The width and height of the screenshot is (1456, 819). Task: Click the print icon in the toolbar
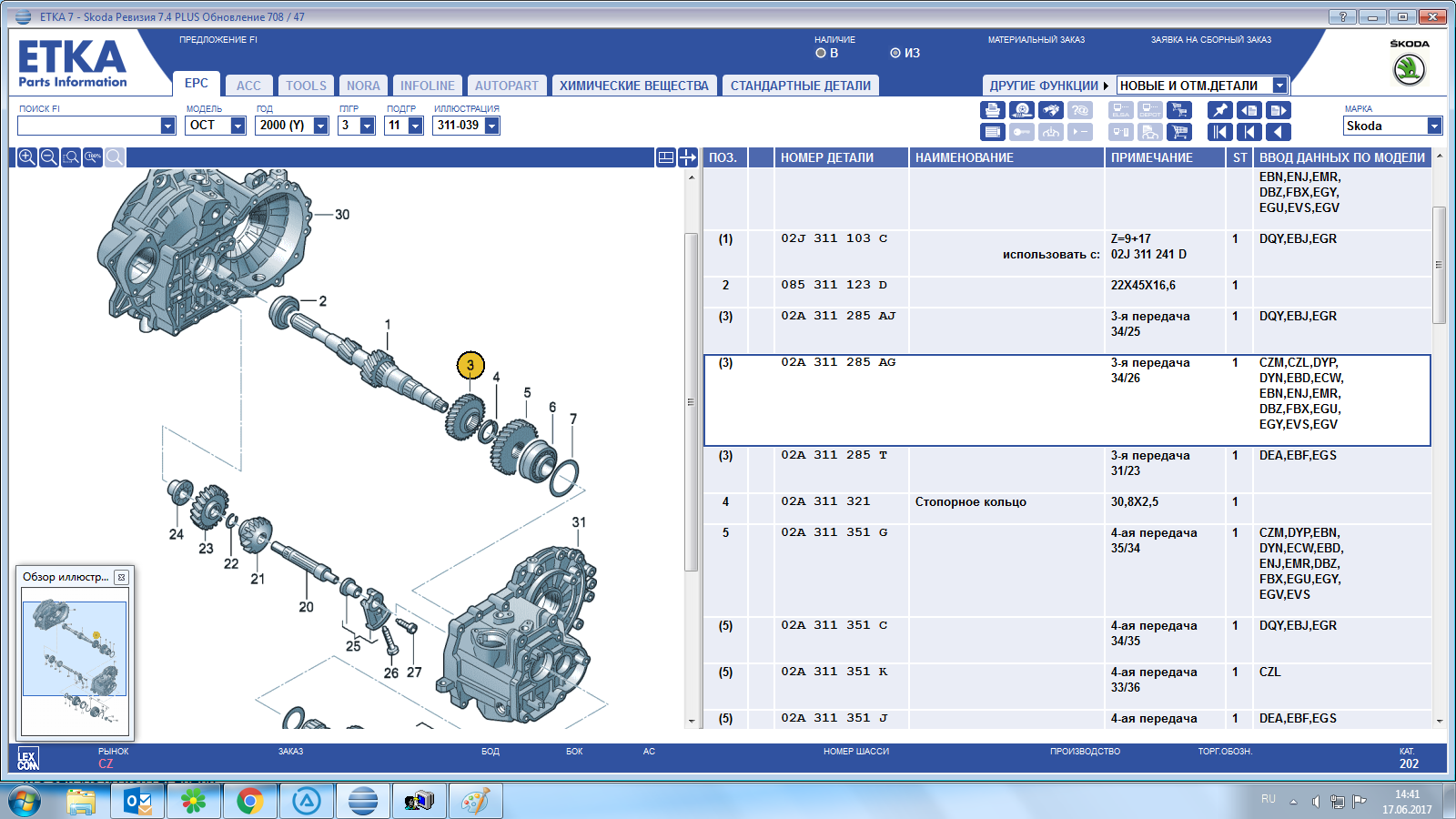pos(992,110)
